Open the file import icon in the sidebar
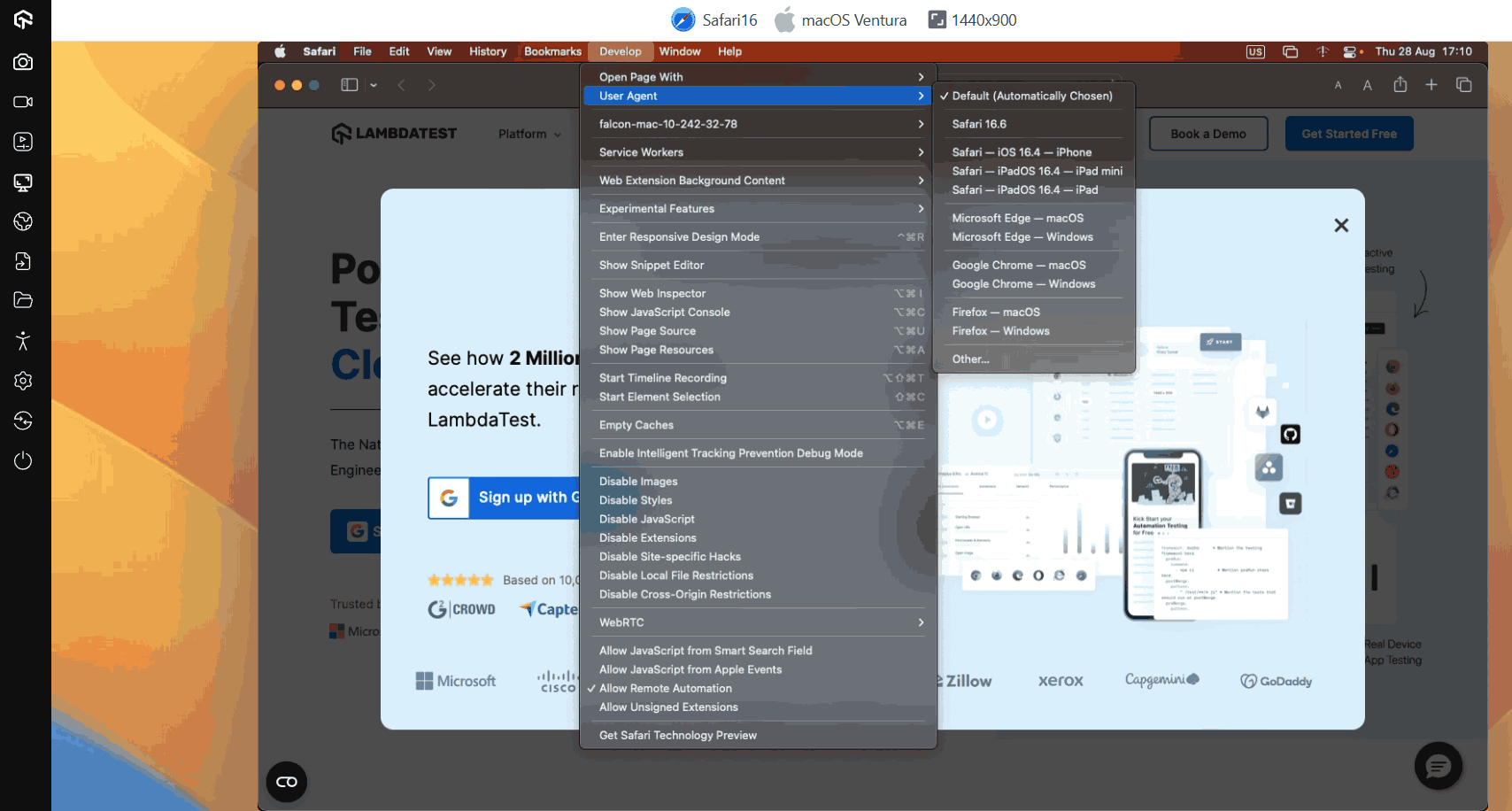Viewport: 1512px width, 811px height. click(x=24, y=261)
